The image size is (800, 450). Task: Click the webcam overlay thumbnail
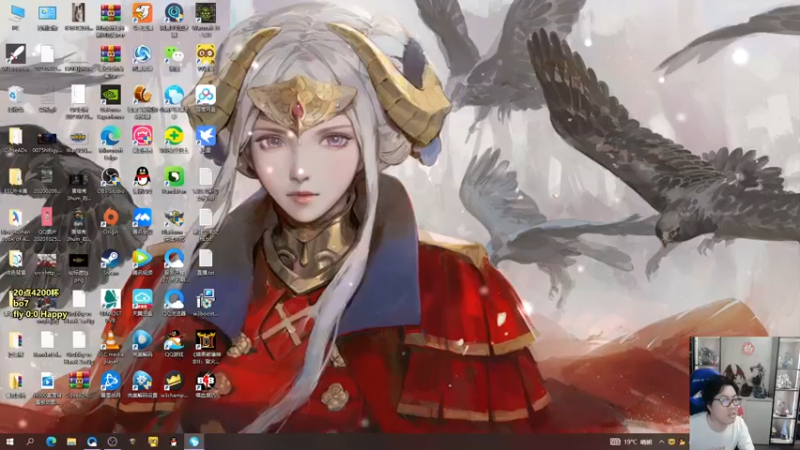745,393
